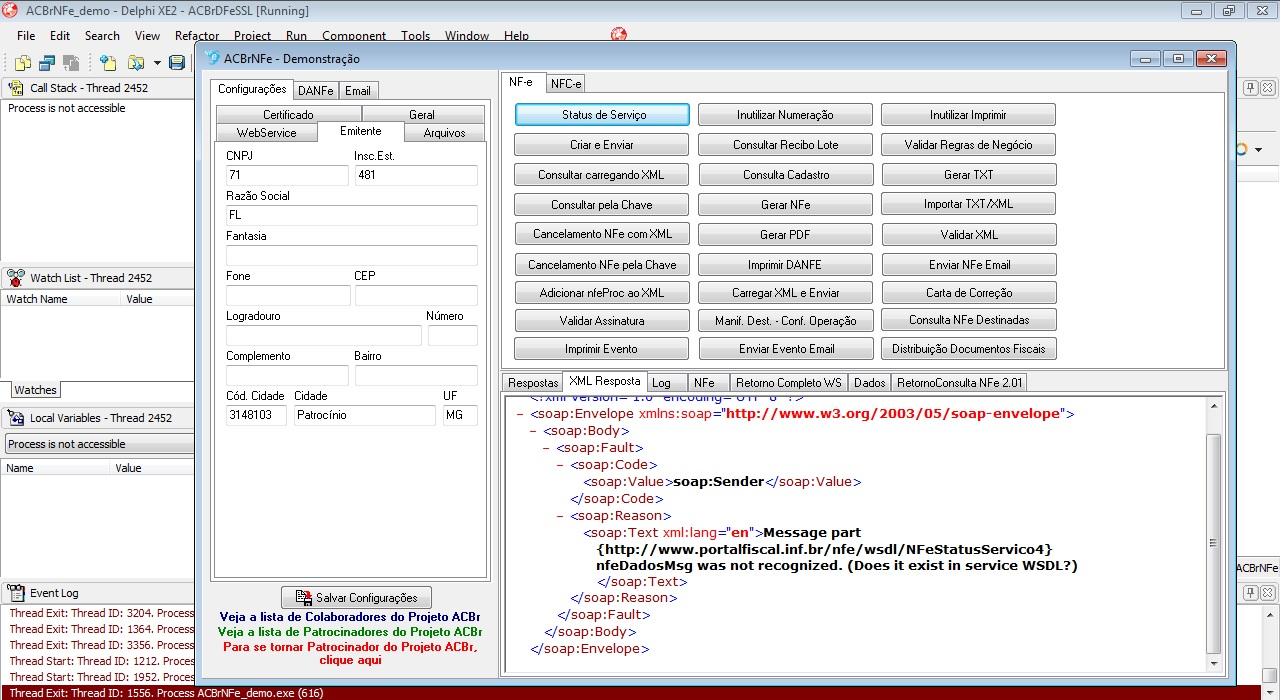Click the New Items icon in the Delphi toolbar
This screenshot has width=1288, height=700.
tap(108, 63)
